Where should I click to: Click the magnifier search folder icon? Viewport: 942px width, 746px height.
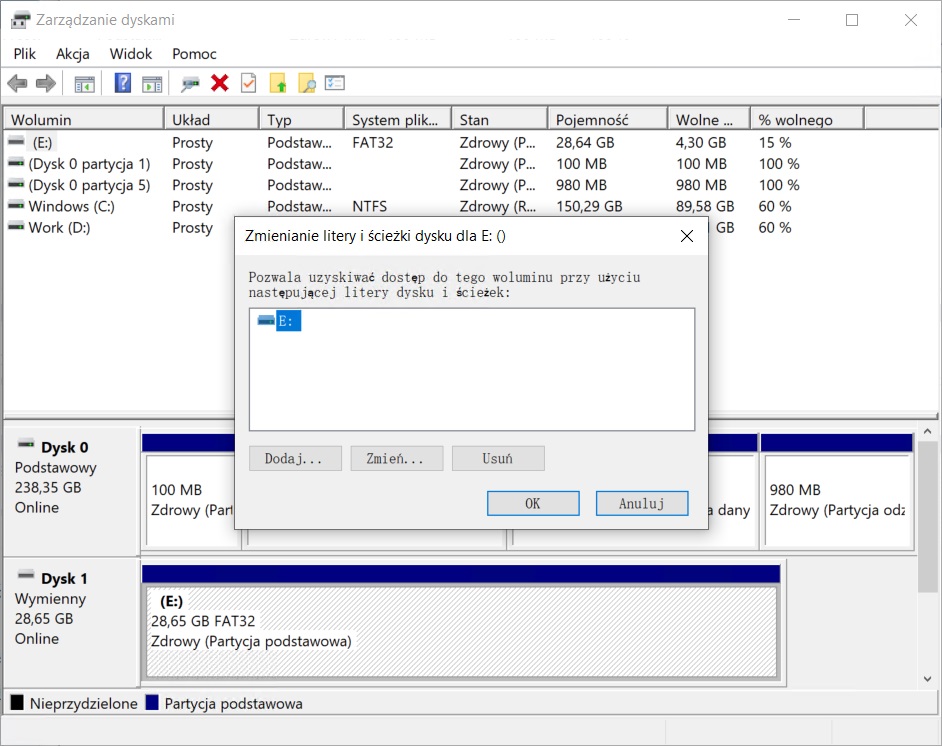point(307,83)
